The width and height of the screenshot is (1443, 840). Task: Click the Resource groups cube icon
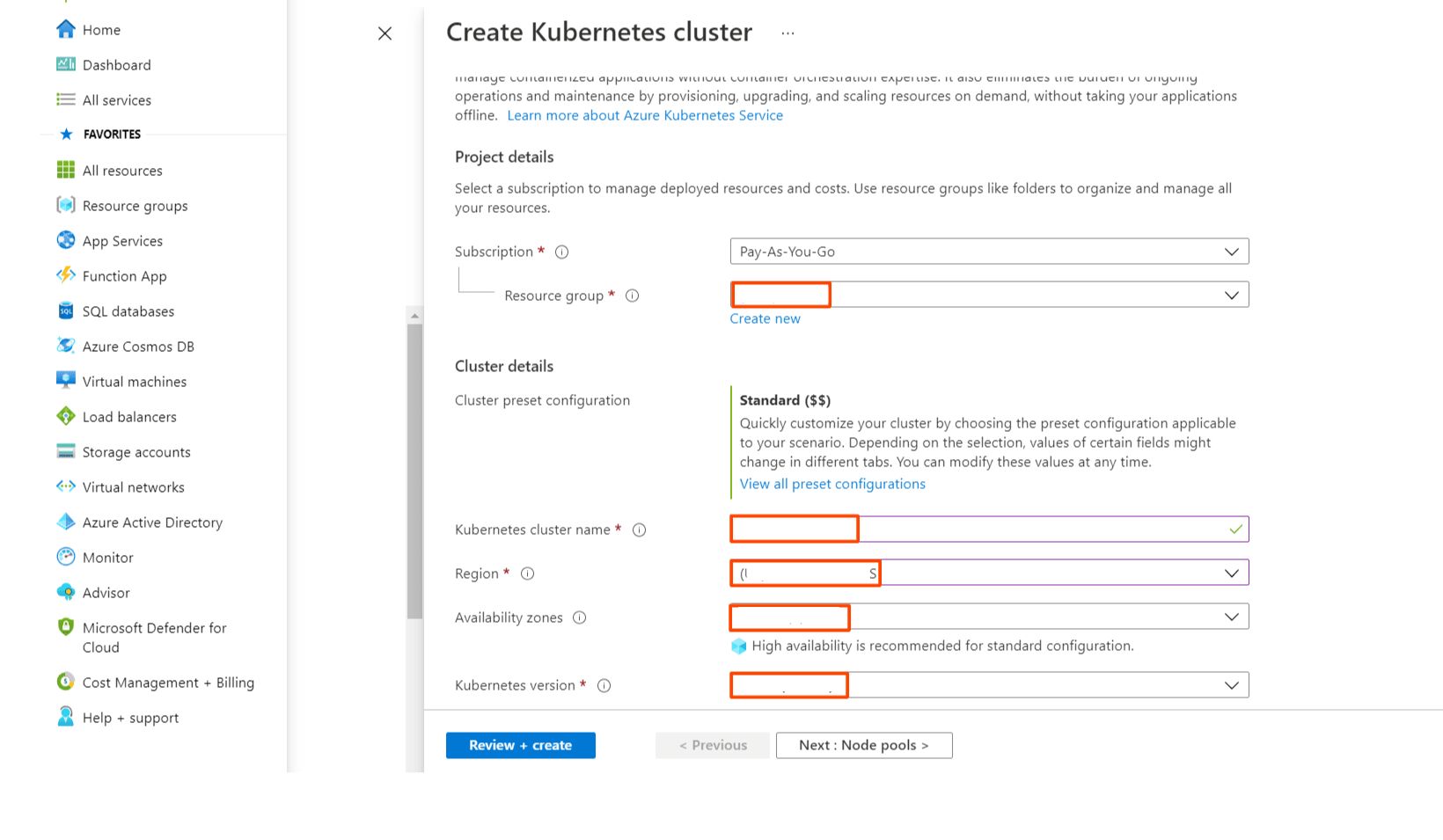click(x=66, y=205)
